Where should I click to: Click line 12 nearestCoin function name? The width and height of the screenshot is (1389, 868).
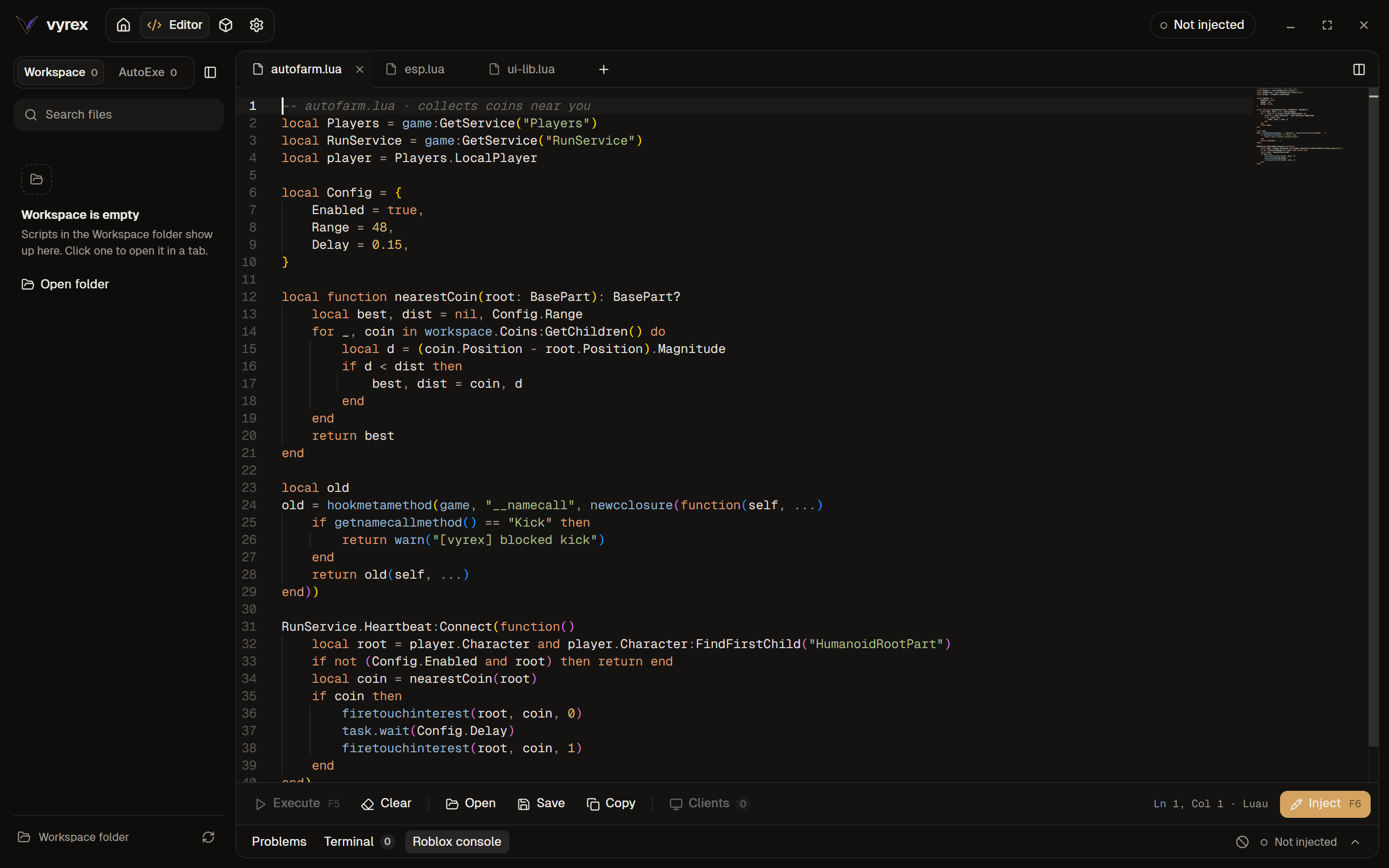[436, 297]
